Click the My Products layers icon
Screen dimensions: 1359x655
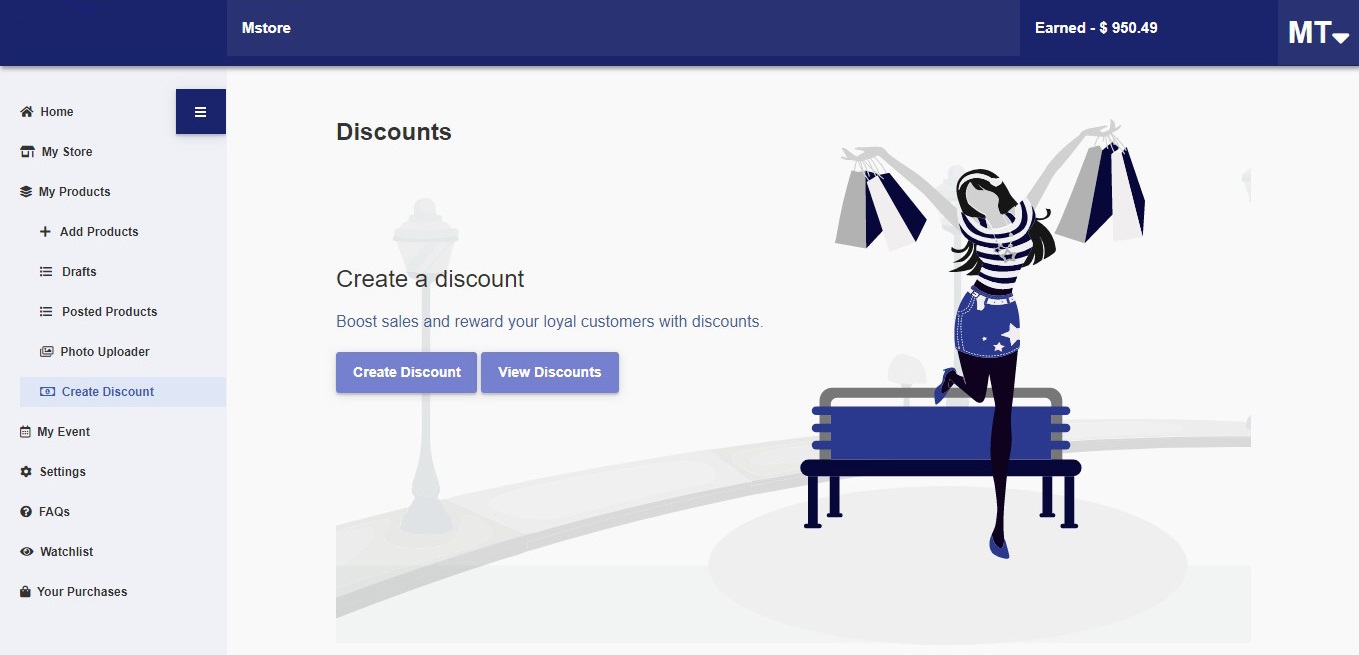tap(26, 192)
